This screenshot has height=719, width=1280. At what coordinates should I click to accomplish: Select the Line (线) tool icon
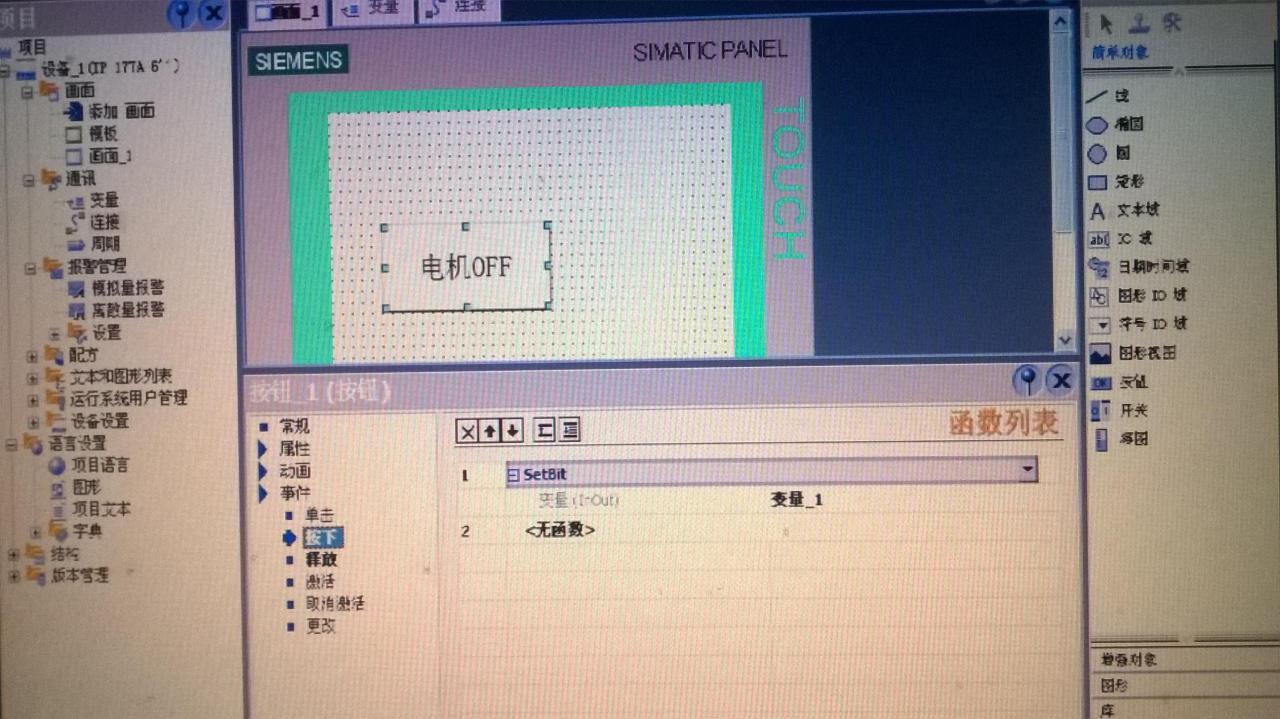pyautogui.click(x=1097, y=96)
